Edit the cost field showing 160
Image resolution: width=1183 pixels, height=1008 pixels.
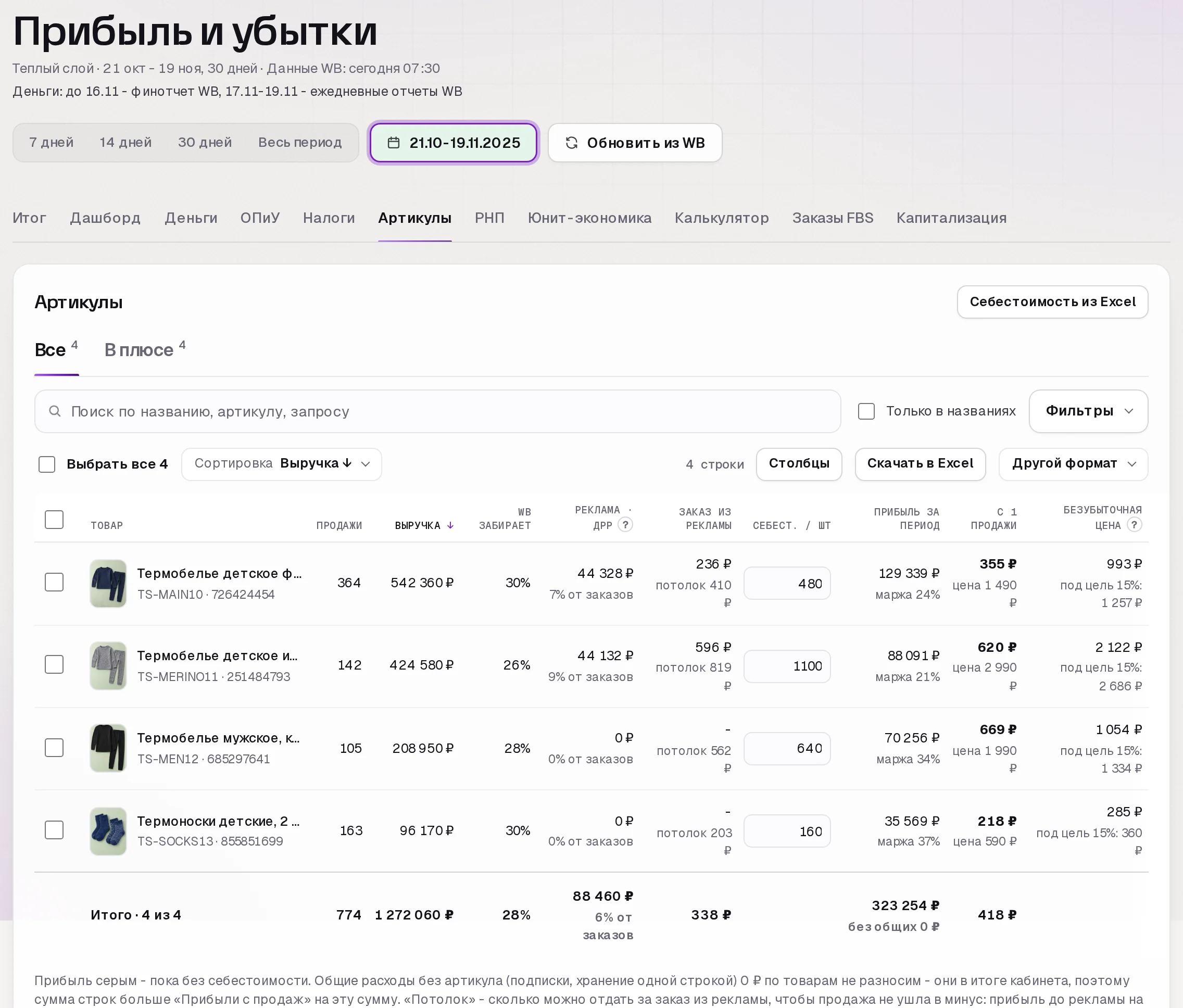(787, 831)
